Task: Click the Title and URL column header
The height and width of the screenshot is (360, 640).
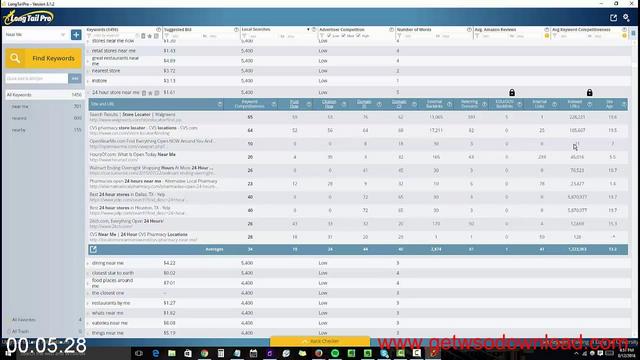Action: 156,104
